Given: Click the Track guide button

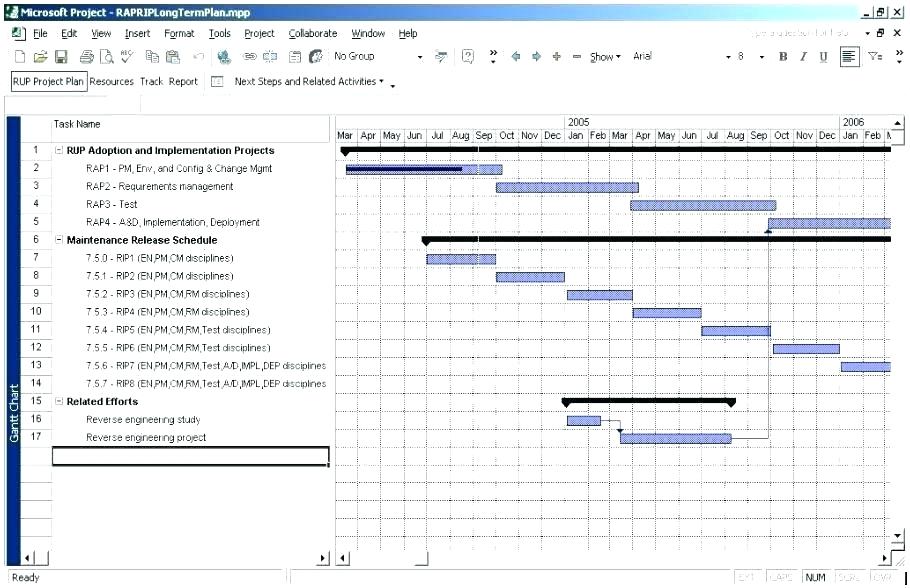Looking at the screenshot, I should tap(151, 82).
